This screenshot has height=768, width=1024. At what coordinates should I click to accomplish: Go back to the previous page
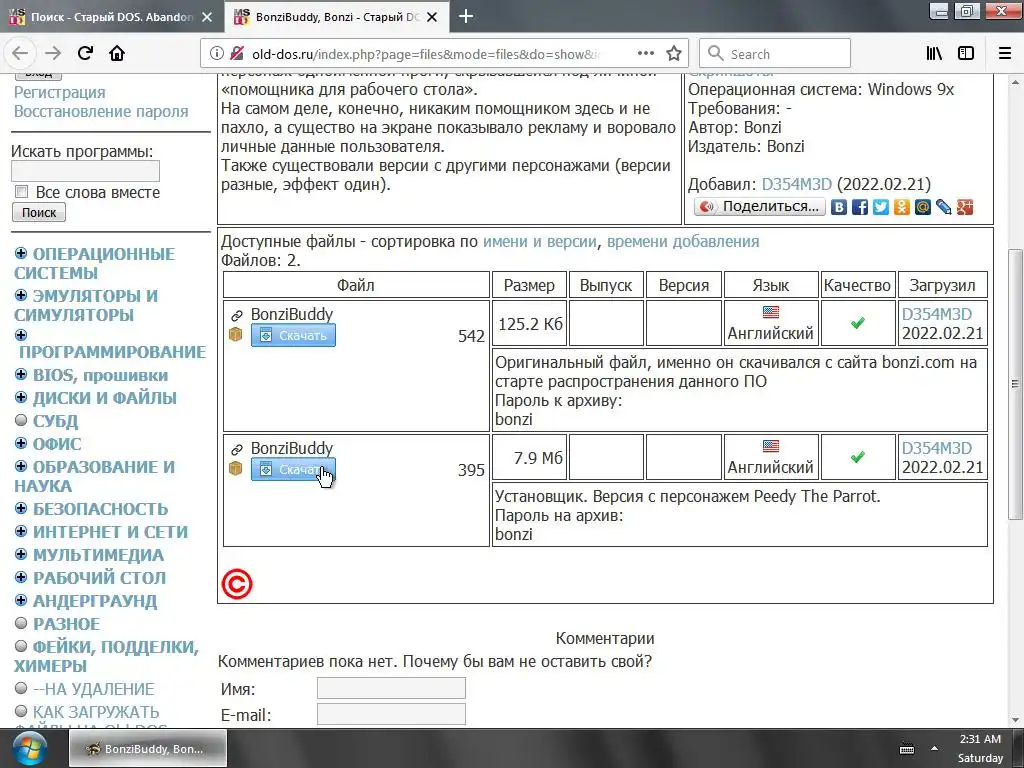(x=20, y=54)
